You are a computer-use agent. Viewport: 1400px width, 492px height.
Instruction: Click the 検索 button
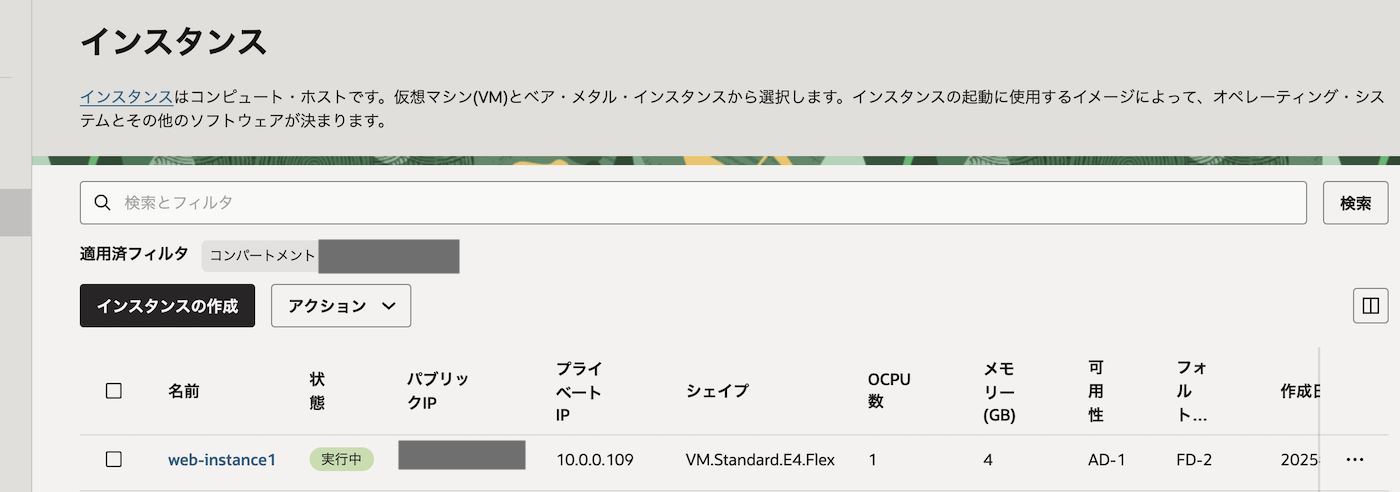point(1355,203)
